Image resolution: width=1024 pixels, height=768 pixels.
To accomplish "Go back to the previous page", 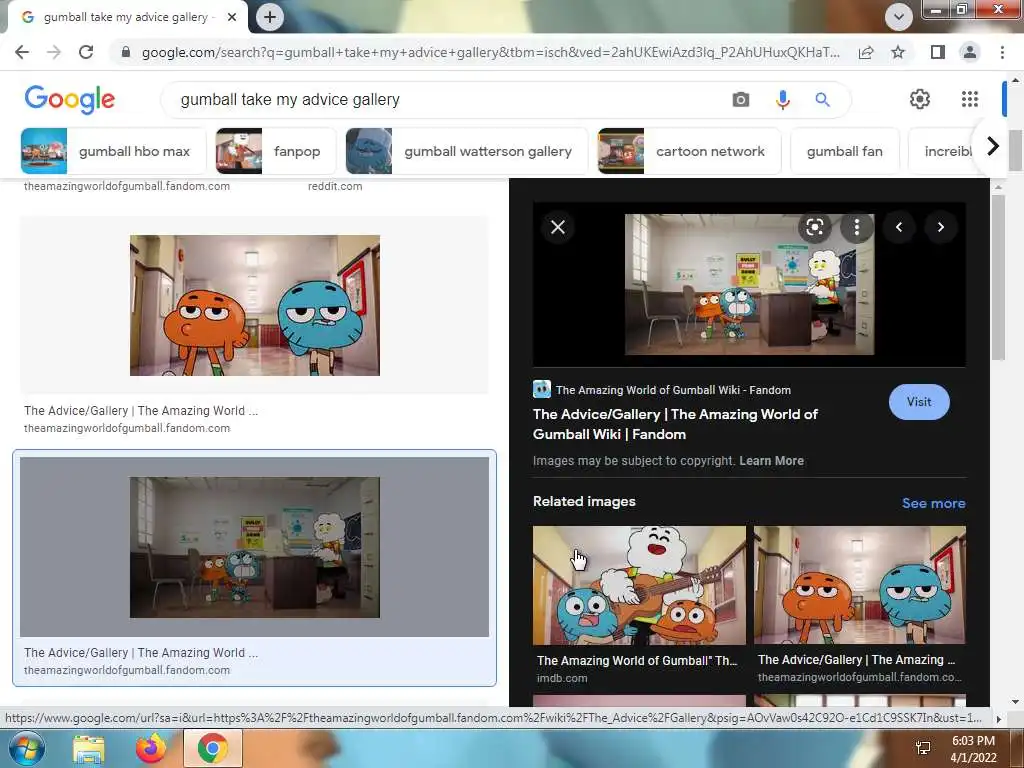I will tap(22, 52).
